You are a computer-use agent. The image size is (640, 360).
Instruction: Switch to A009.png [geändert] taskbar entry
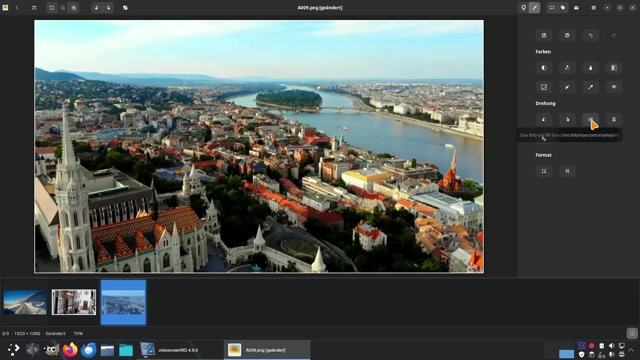click(x=267, y=350)
